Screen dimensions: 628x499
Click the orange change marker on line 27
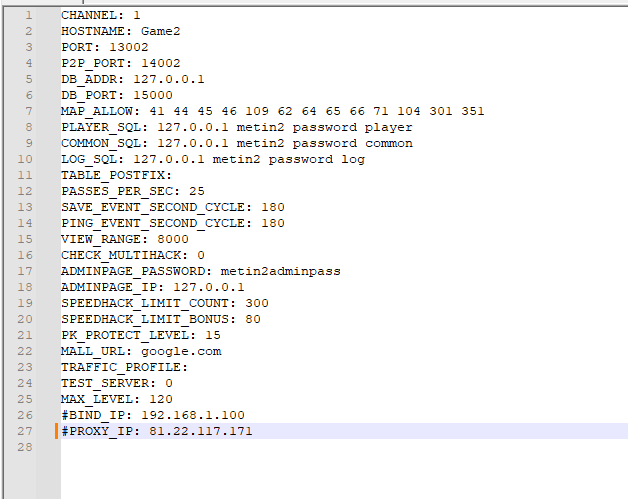pyautogui.click(x=56, y=431)
